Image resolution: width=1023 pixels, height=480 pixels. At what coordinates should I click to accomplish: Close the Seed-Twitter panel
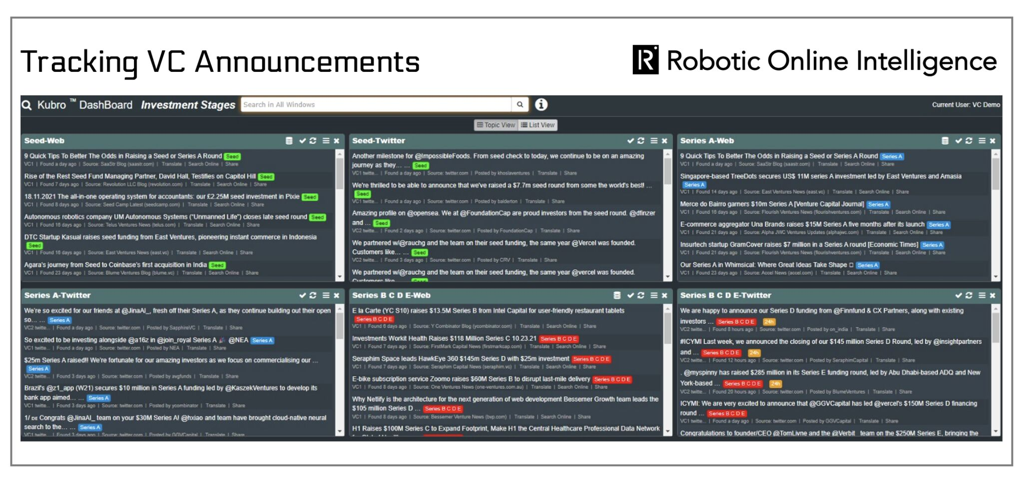click(665, 141)
